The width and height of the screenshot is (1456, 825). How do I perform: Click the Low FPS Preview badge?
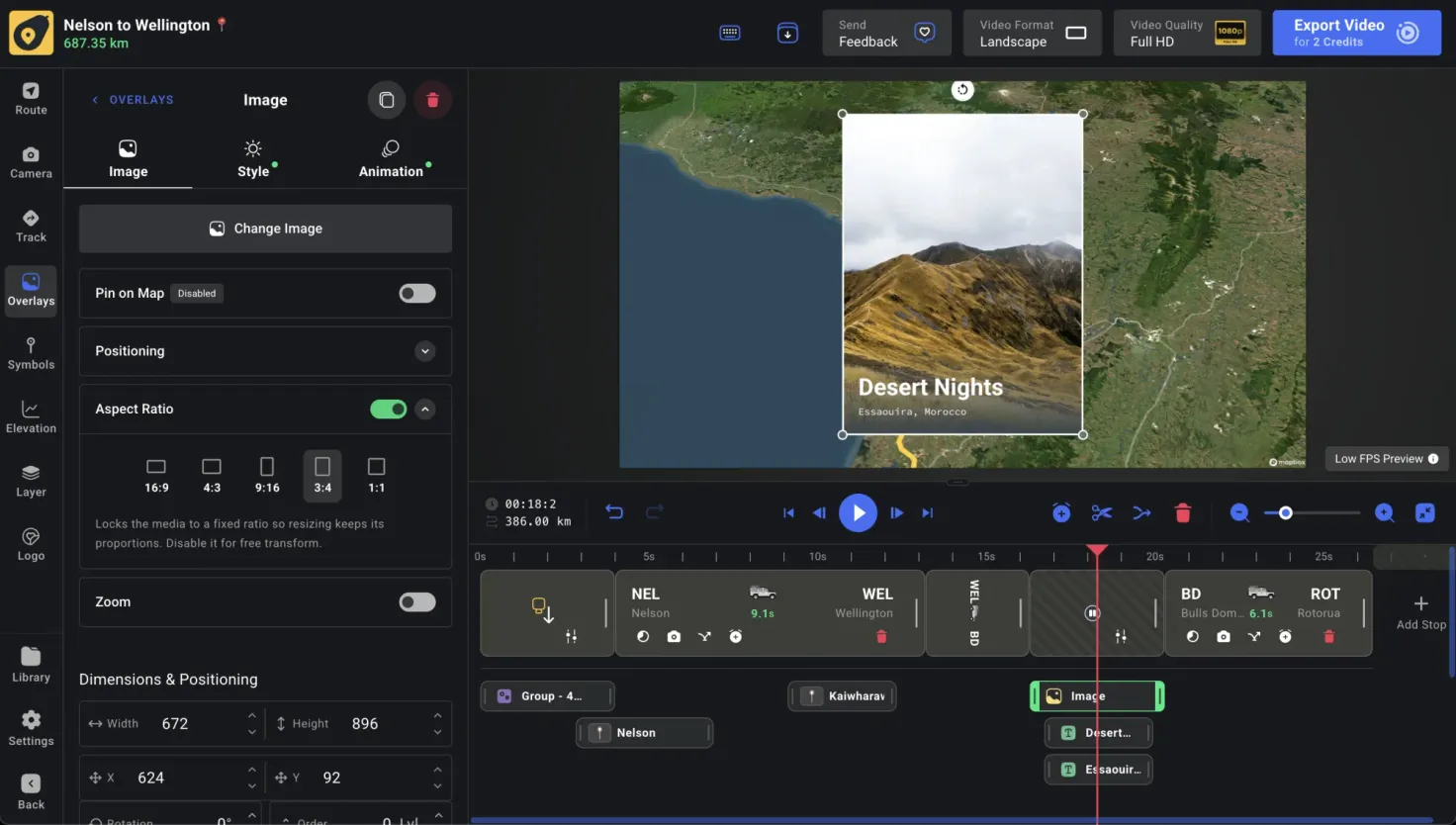pyautogui.click(x=1387, y=458)
